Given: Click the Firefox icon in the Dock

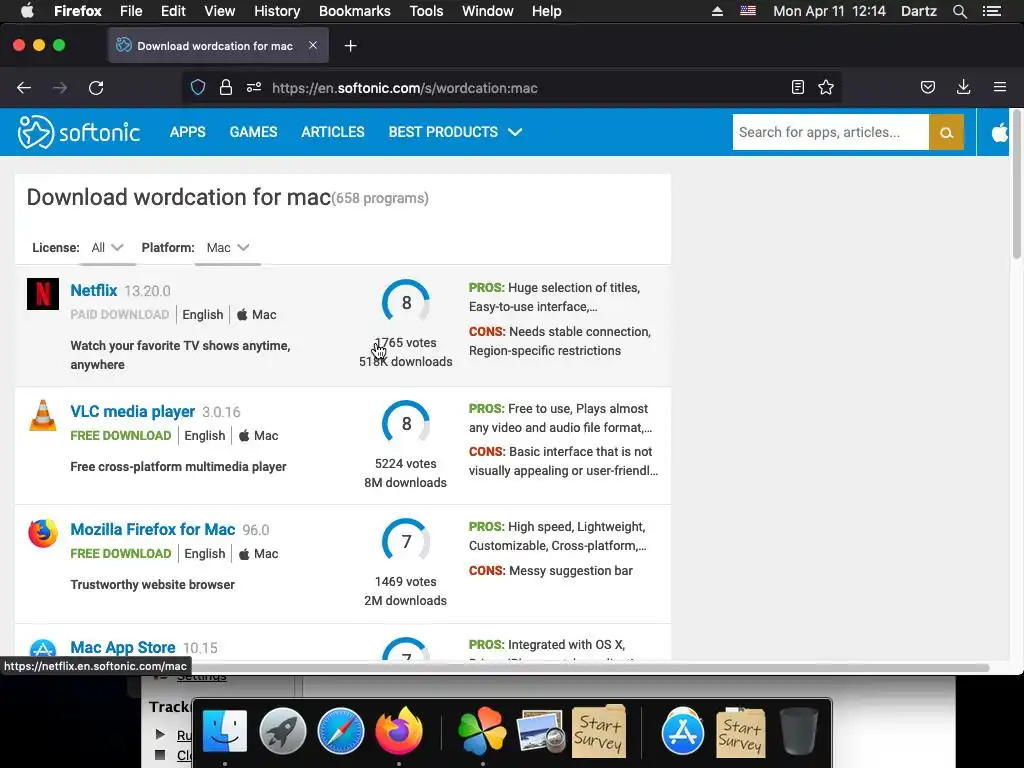Looking at the screenshot, I should coord(399,731).
